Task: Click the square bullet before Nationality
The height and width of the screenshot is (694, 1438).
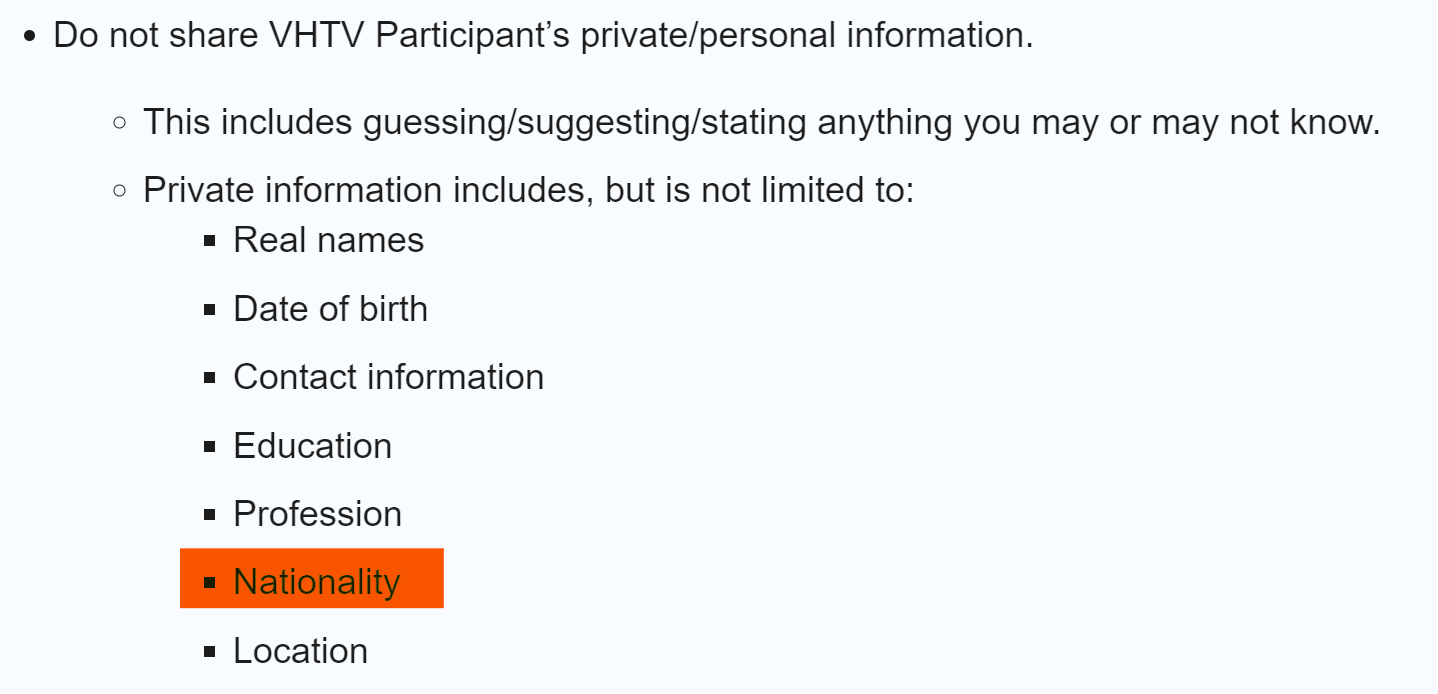Action: coord(209,583)
